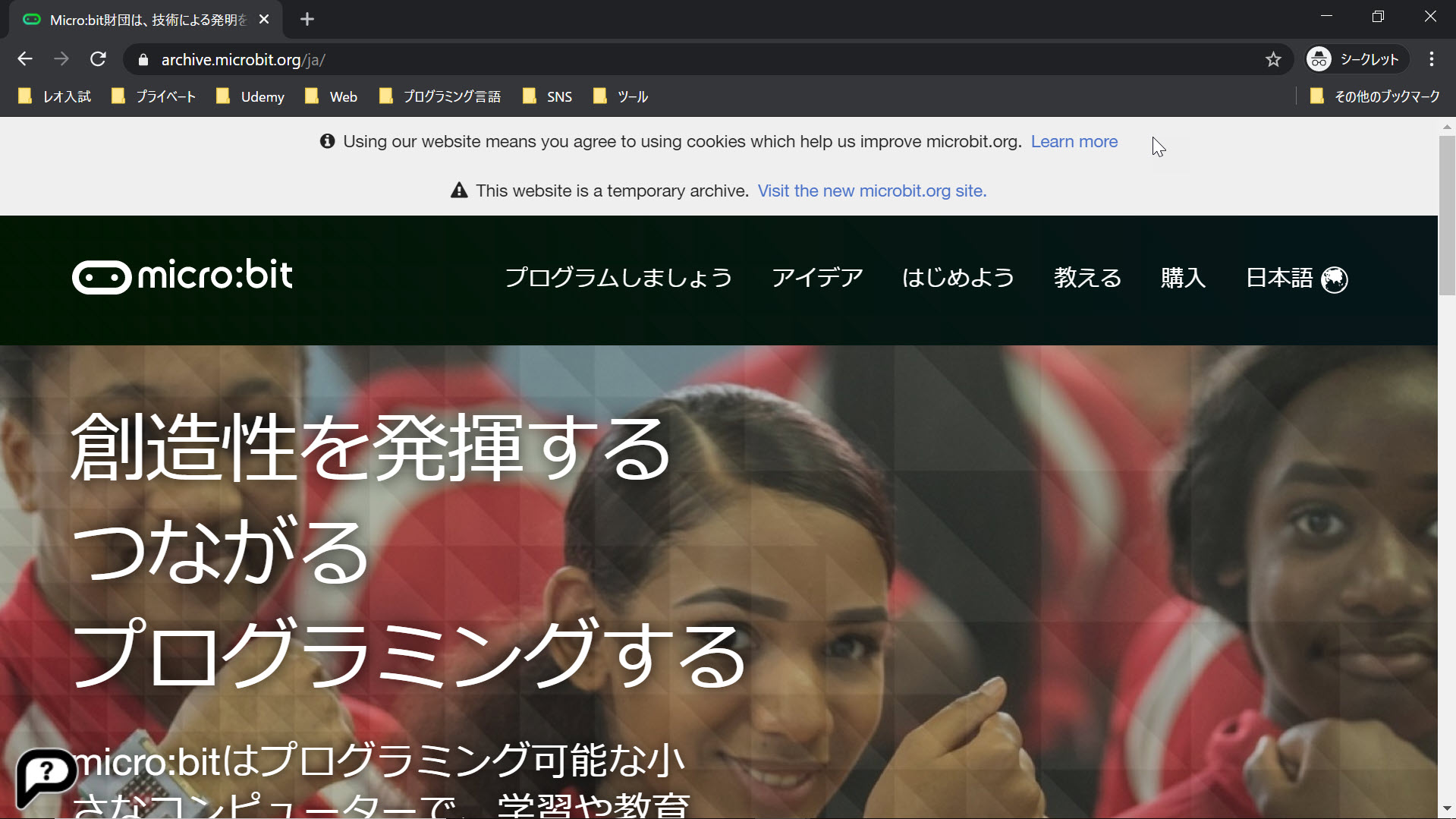Click the warning triangle icon in archive notice
Image resolution: width=1456 pixels, height=819 pixels.
tap(459, 191)
